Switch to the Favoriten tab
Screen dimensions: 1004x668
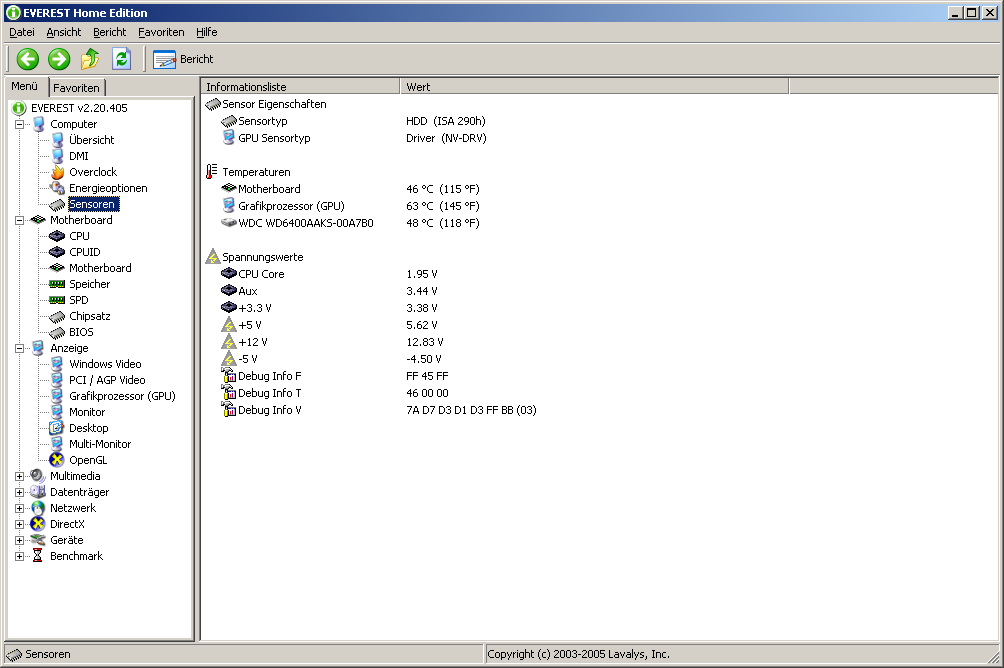(x=76, y=88)
